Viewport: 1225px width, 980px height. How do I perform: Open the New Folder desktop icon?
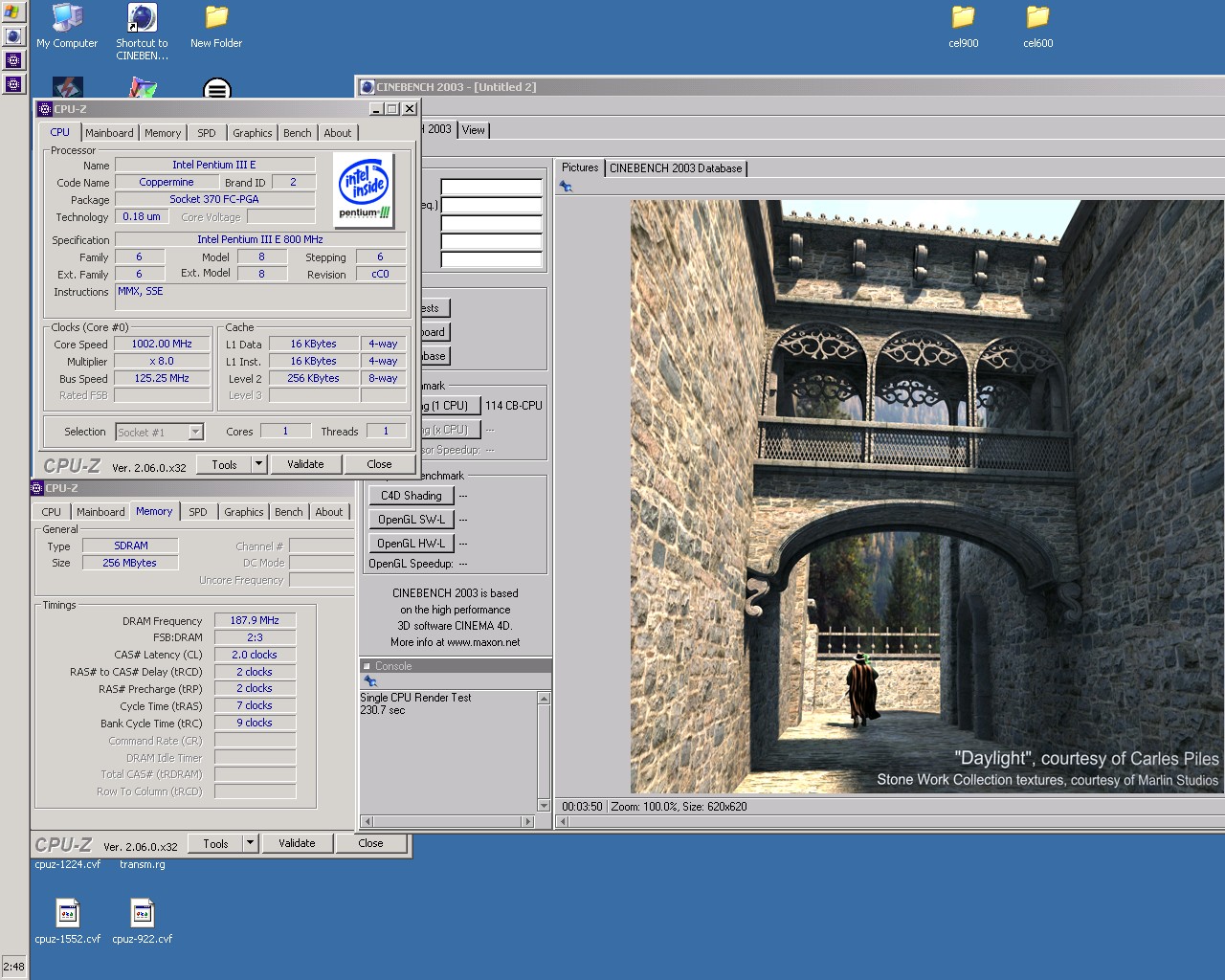[216, 26]
